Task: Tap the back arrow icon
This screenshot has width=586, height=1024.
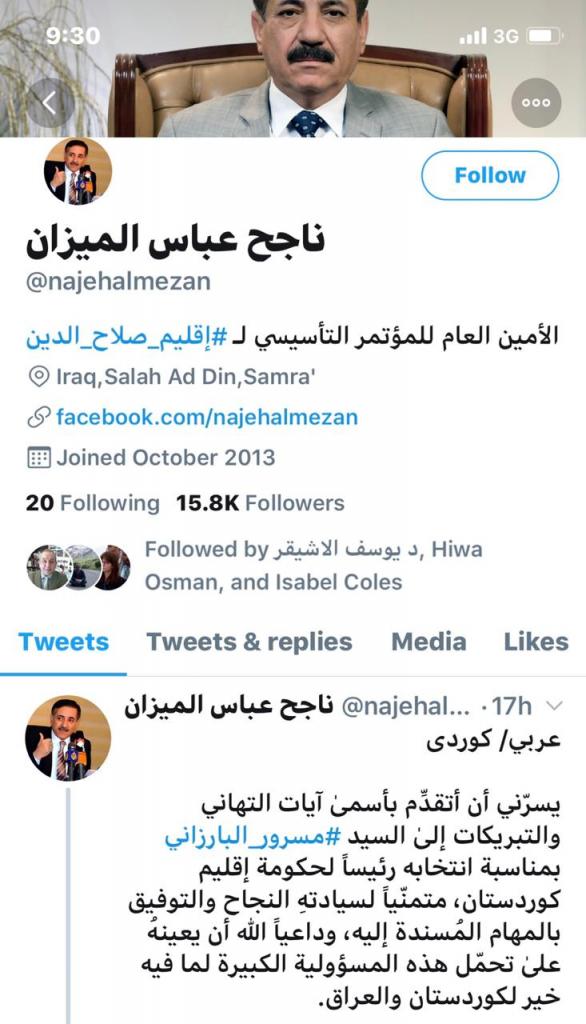Action: click(50, 103)
